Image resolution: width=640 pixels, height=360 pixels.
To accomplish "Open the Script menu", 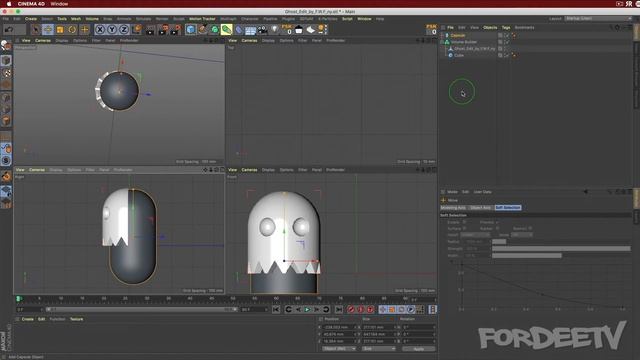I will [347, 19].
